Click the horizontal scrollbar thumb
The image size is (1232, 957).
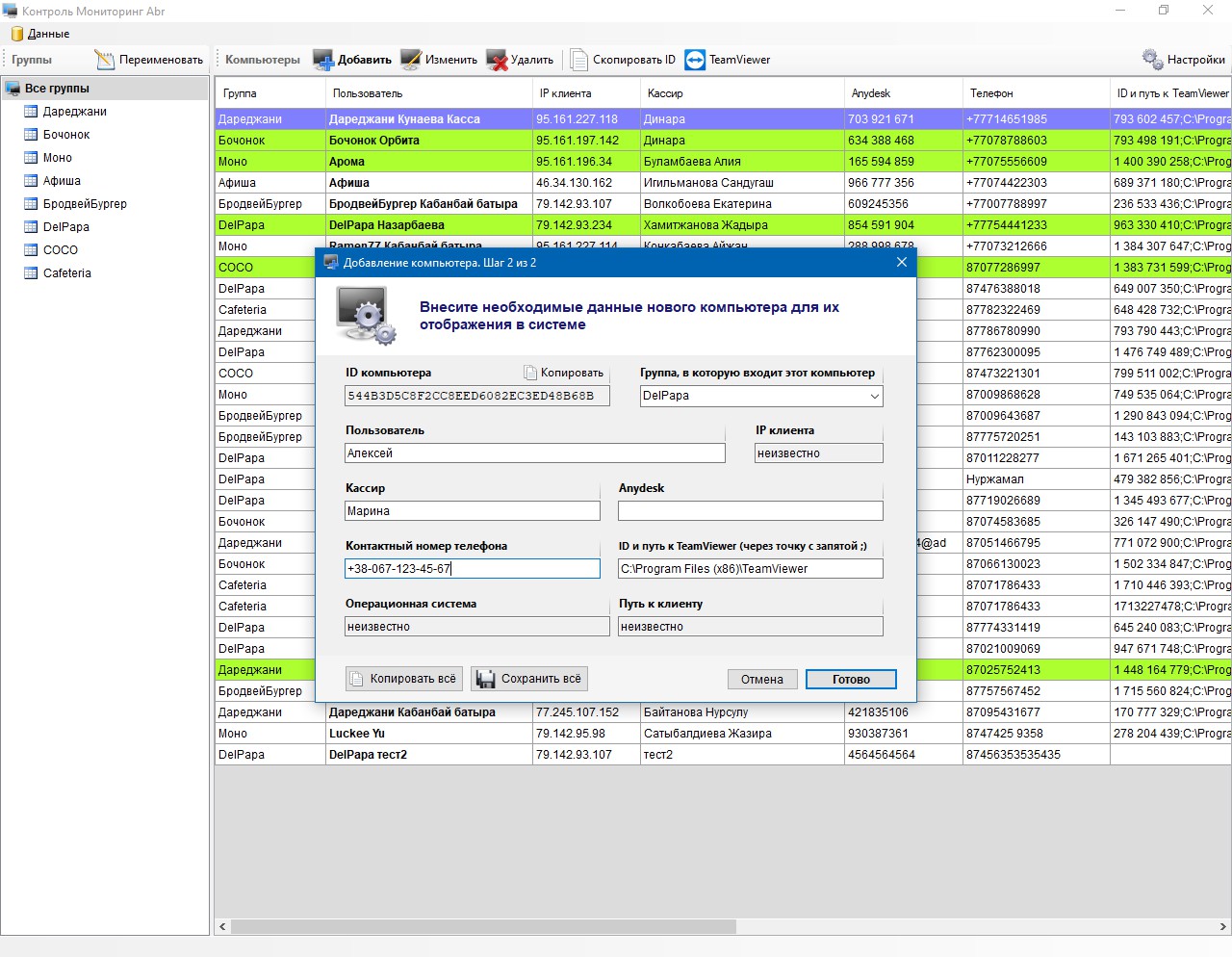[483, 926]
